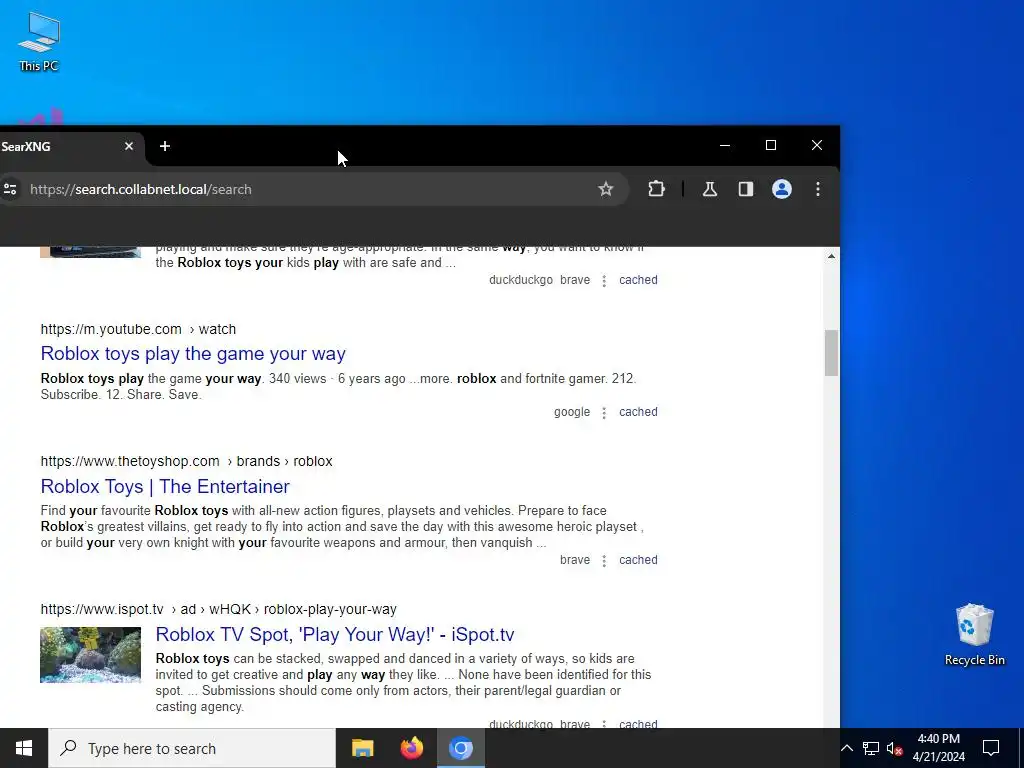Click the thetoyshop.com URL text
The image size is (1024, 768).
pyautogui.click(x=186, y=461)
